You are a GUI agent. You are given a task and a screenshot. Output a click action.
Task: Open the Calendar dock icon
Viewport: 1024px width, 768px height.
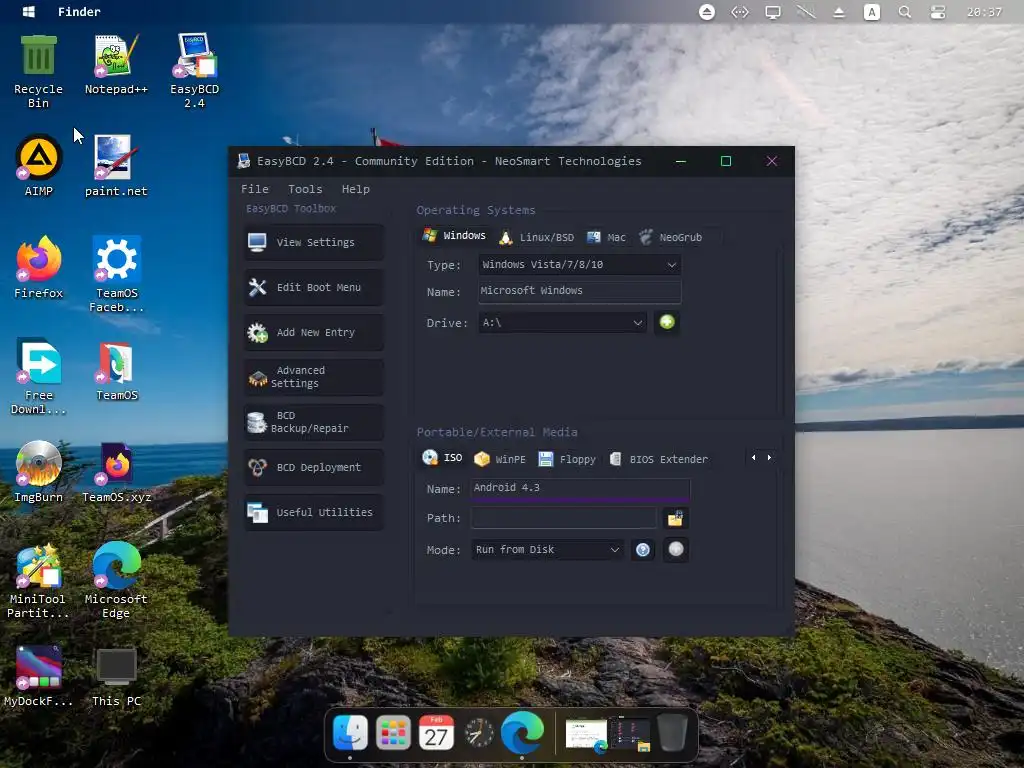click(436, 733)
